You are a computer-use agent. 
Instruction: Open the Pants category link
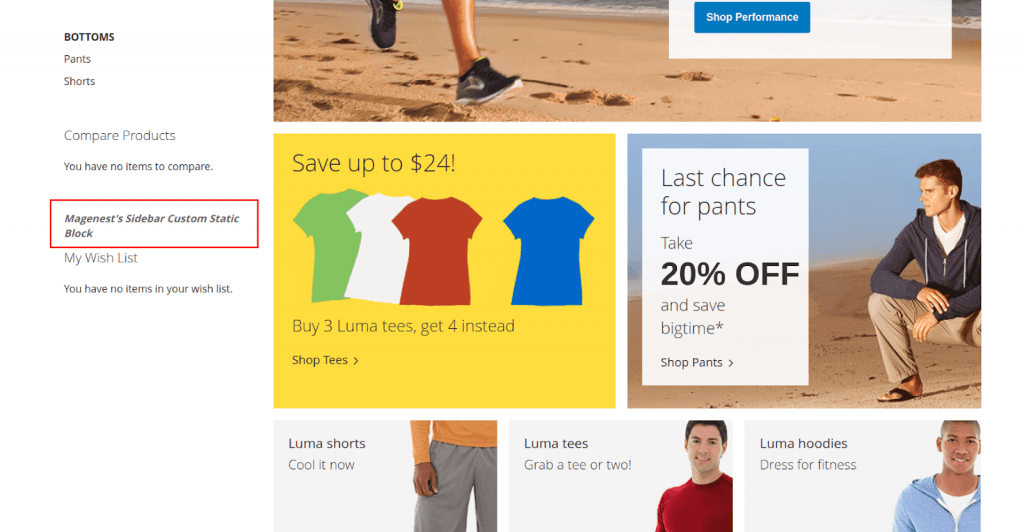(77, 59)
